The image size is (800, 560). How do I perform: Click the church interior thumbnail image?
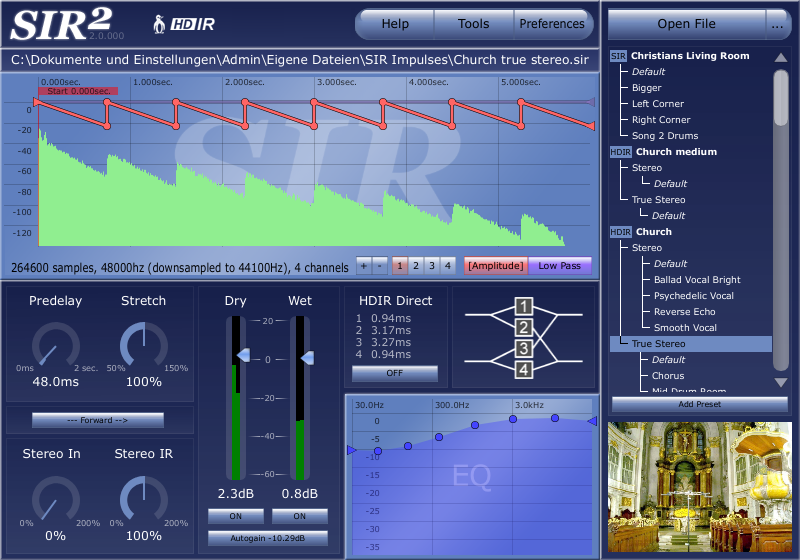pyautogui.click(x=699, y=487)
